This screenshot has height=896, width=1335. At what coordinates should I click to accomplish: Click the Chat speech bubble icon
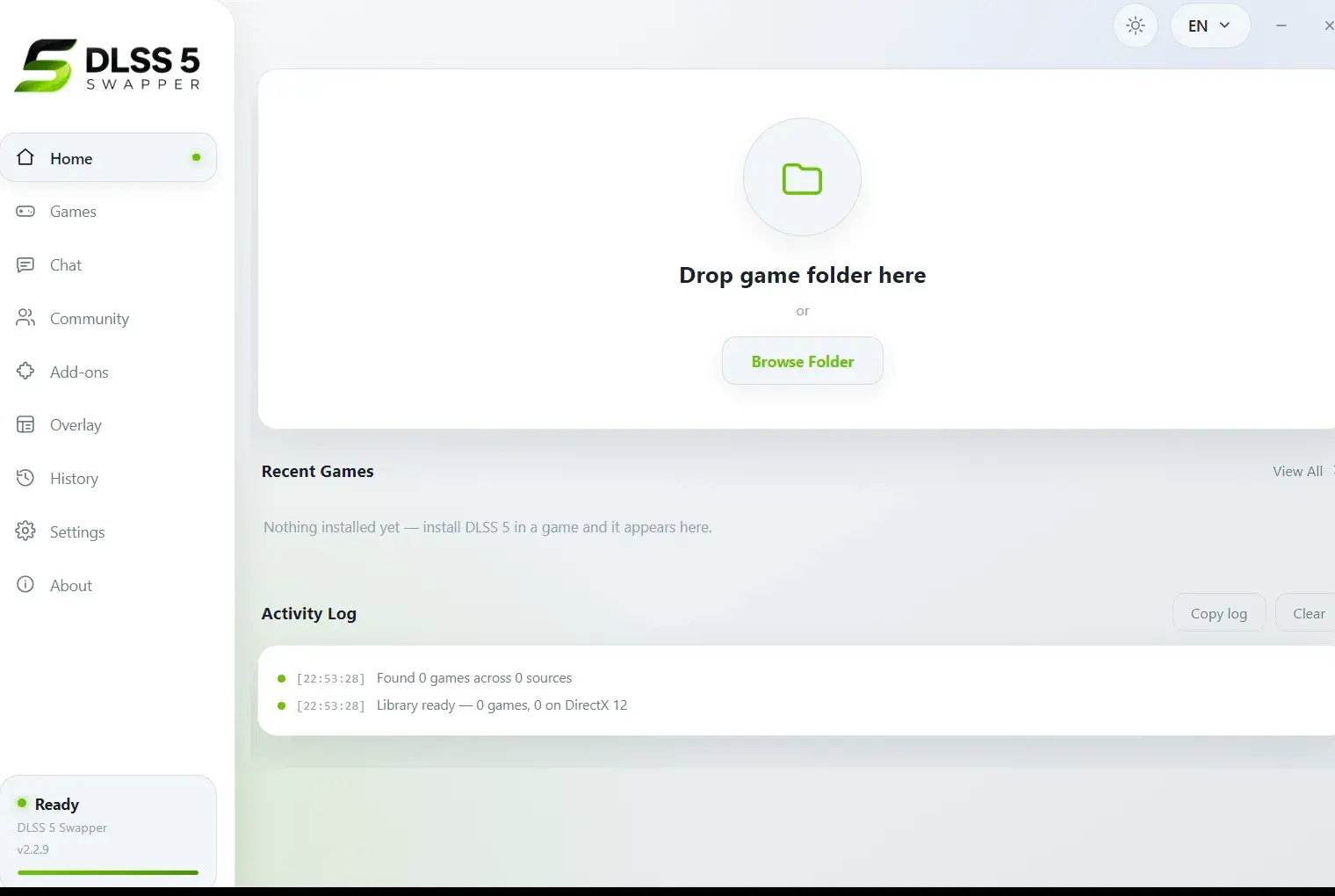tap(25, 264)
